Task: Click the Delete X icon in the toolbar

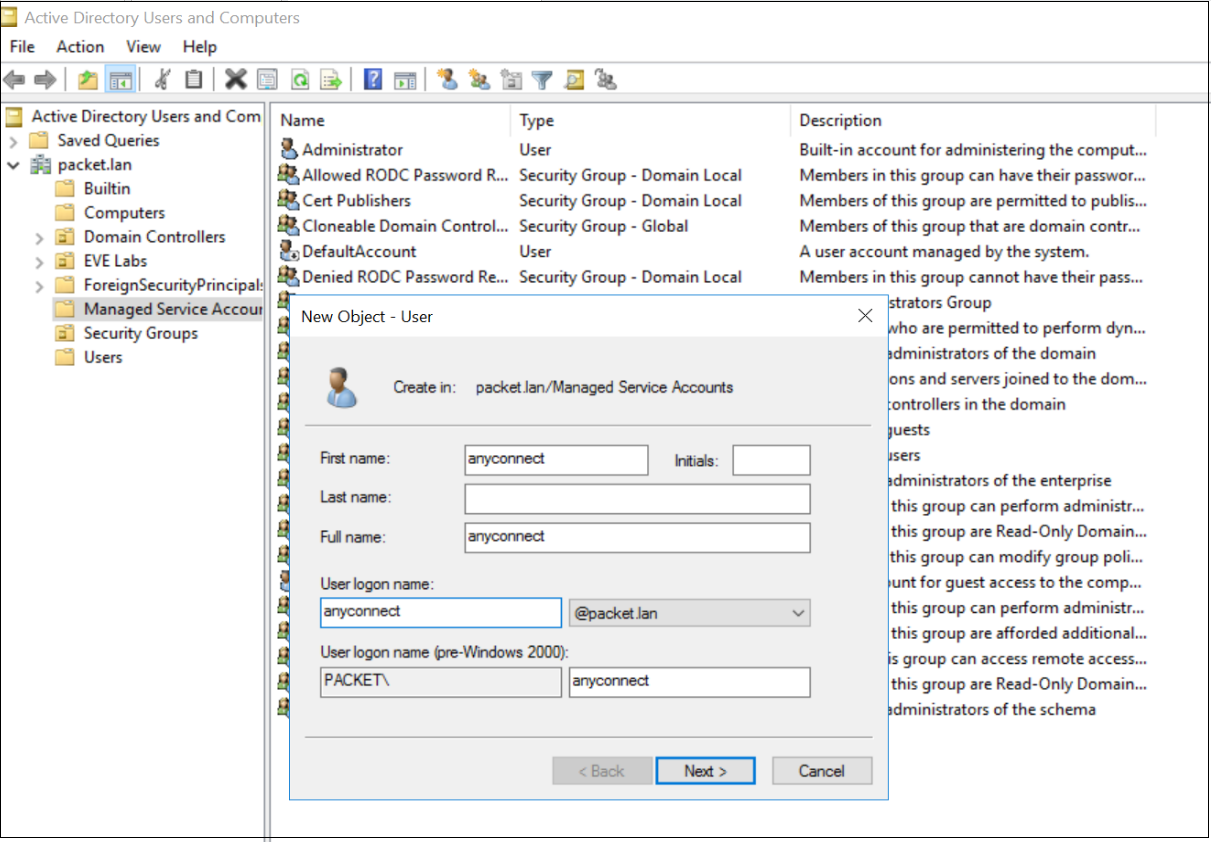Action: tap(236, 80)
